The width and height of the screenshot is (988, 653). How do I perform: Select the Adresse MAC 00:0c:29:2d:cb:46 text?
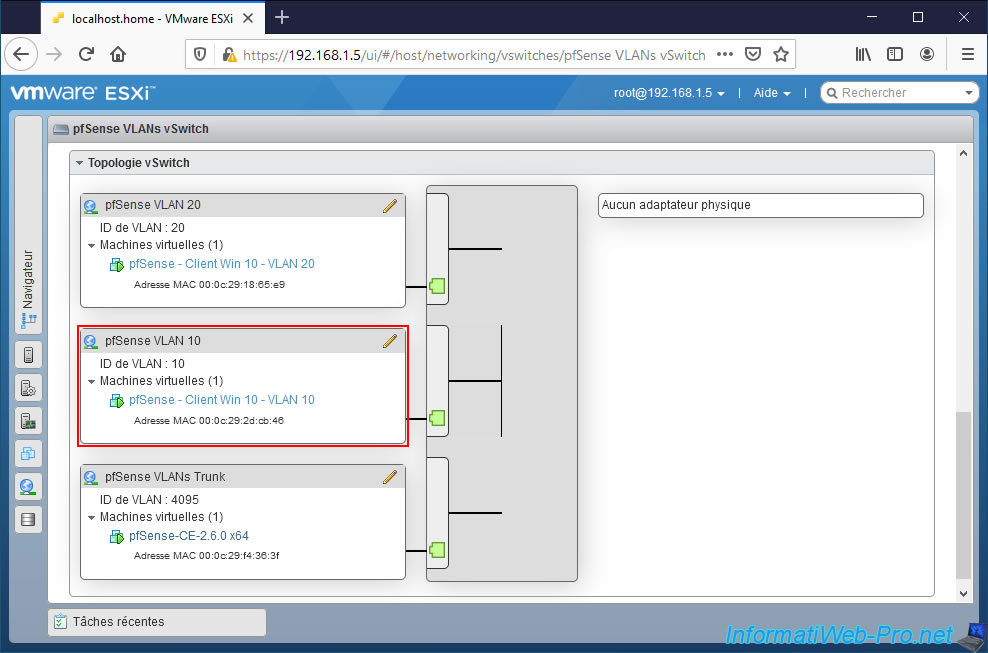click(209, 420)
